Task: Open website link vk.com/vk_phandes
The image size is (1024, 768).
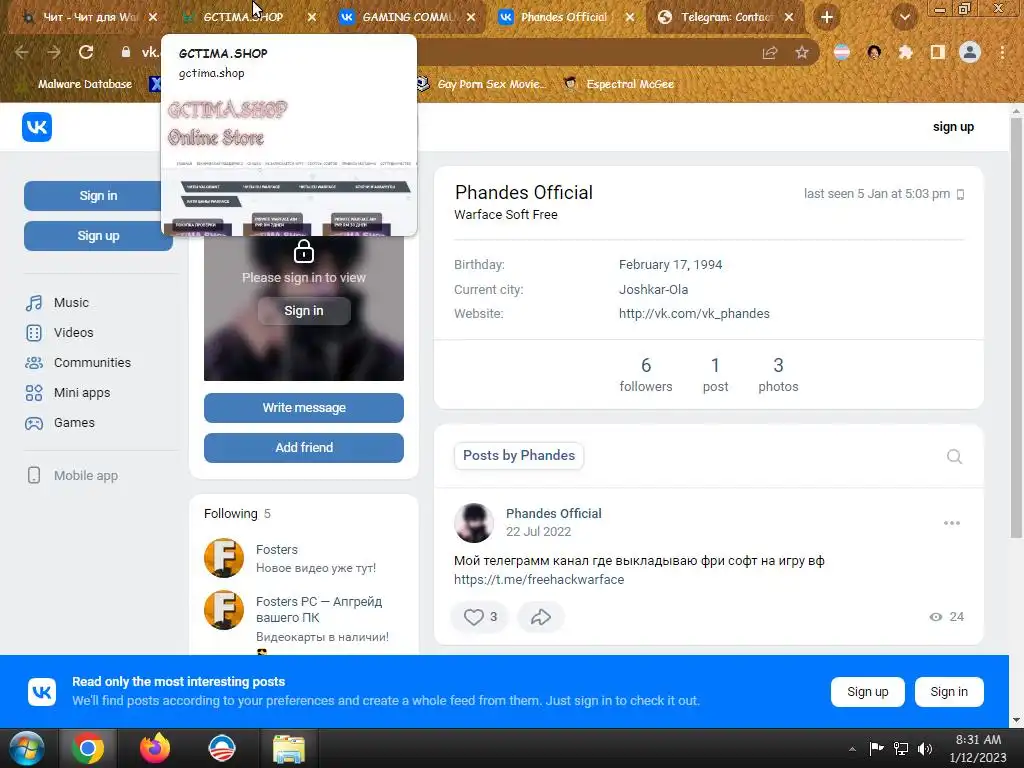Action: [x=694, y=313]
